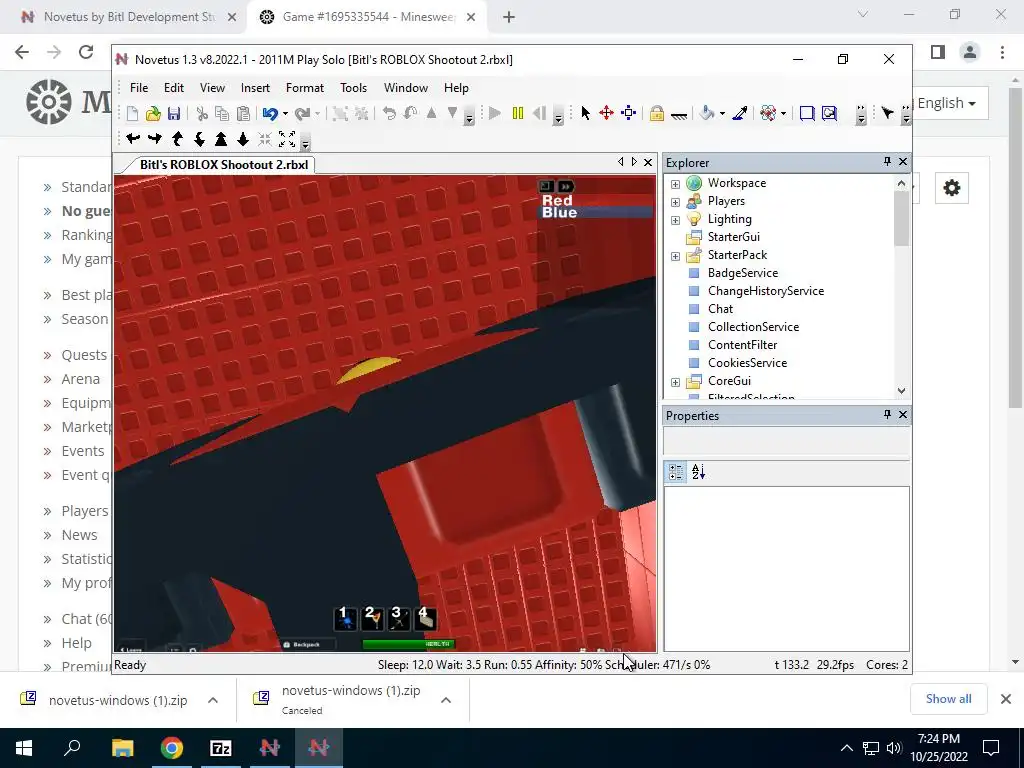This screenshot has width=1024, height=768.
Task: Expand the CoreGui node in Explorer
Action: coord(675,382)
